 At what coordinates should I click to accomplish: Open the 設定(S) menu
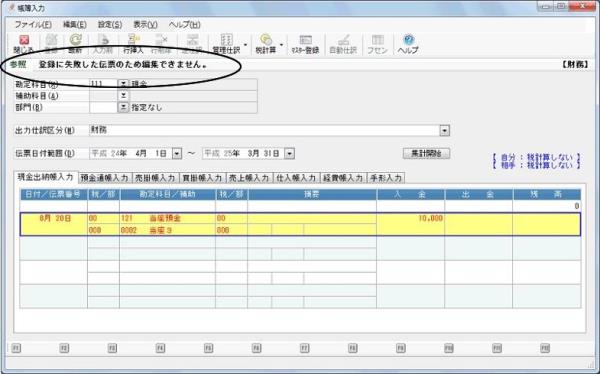click(x=110, y=24)
